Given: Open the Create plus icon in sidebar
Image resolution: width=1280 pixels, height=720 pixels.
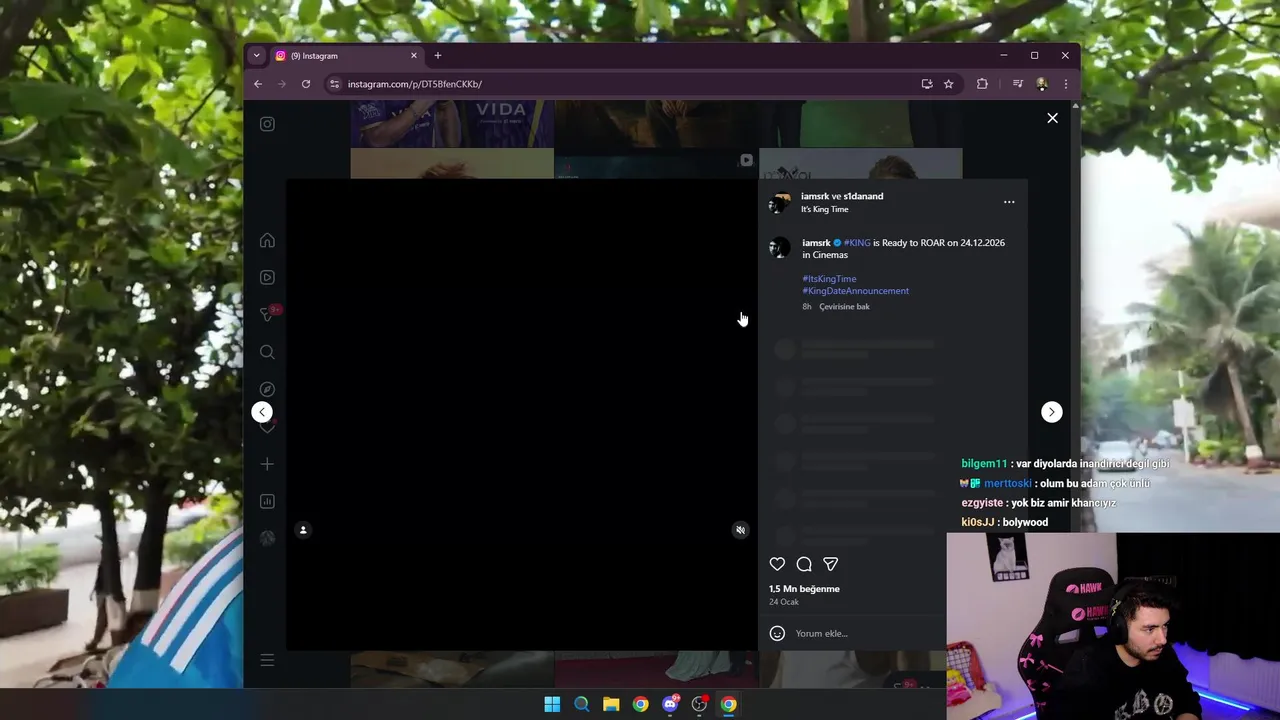Looking at the screenshot, I should [x=267, y=464].
